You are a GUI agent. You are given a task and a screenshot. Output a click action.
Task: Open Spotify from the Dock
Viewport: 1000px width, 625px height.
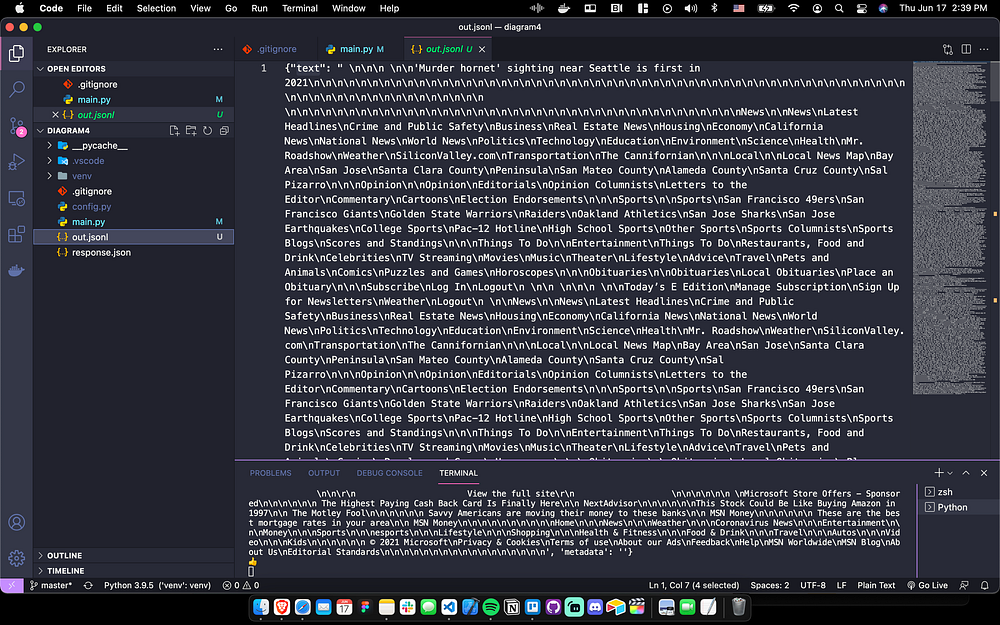click(491, 607)
